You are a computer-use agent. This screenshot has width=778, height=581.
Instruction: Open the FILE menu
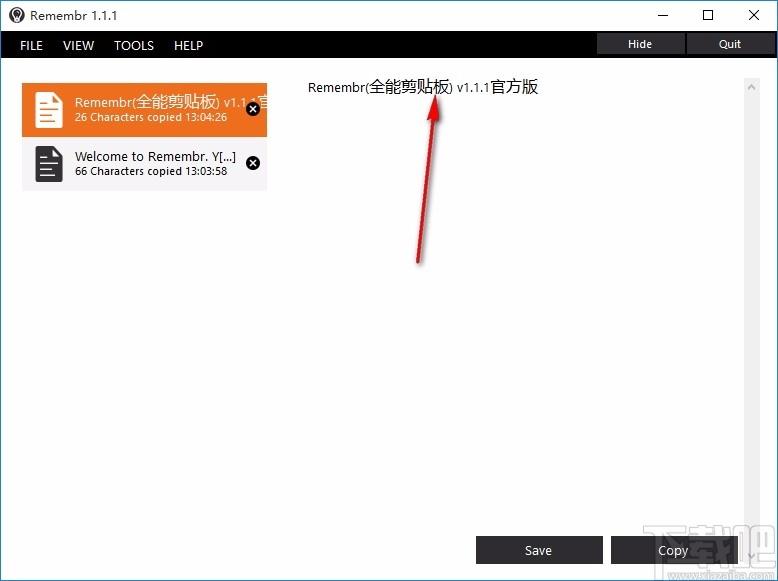[x=31, y=46]
